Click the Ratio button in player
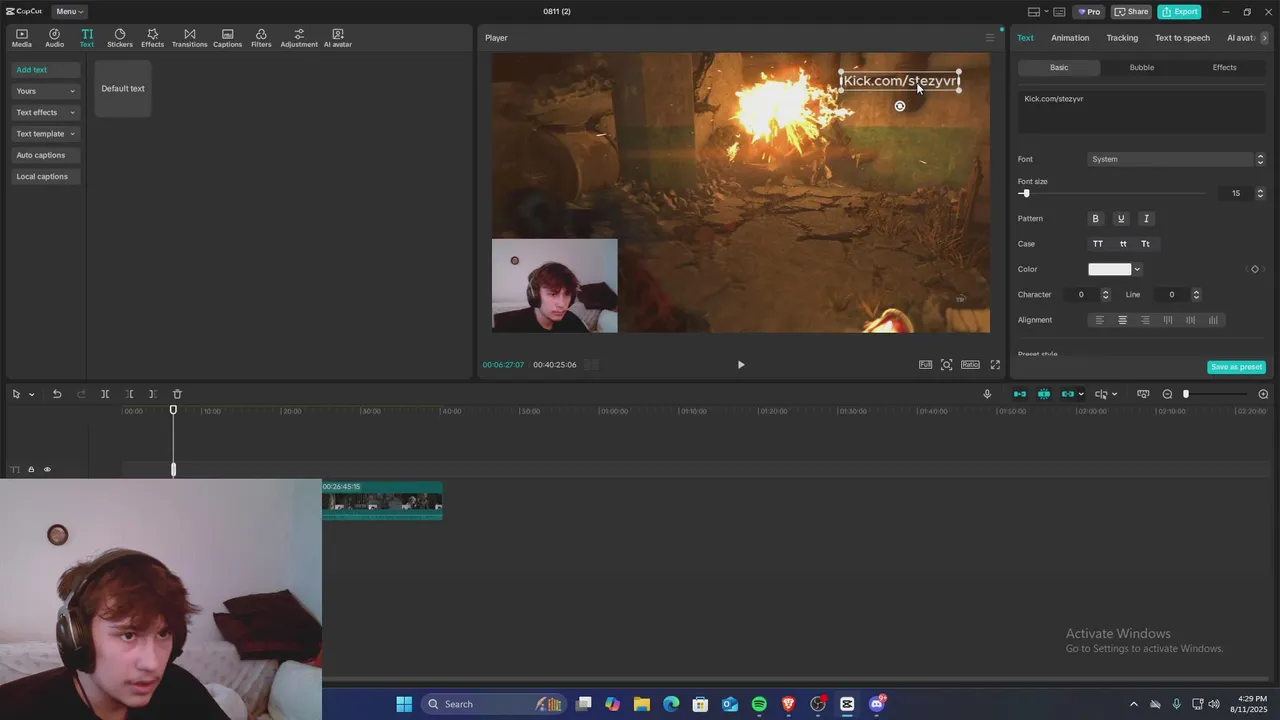 (970, 365)
